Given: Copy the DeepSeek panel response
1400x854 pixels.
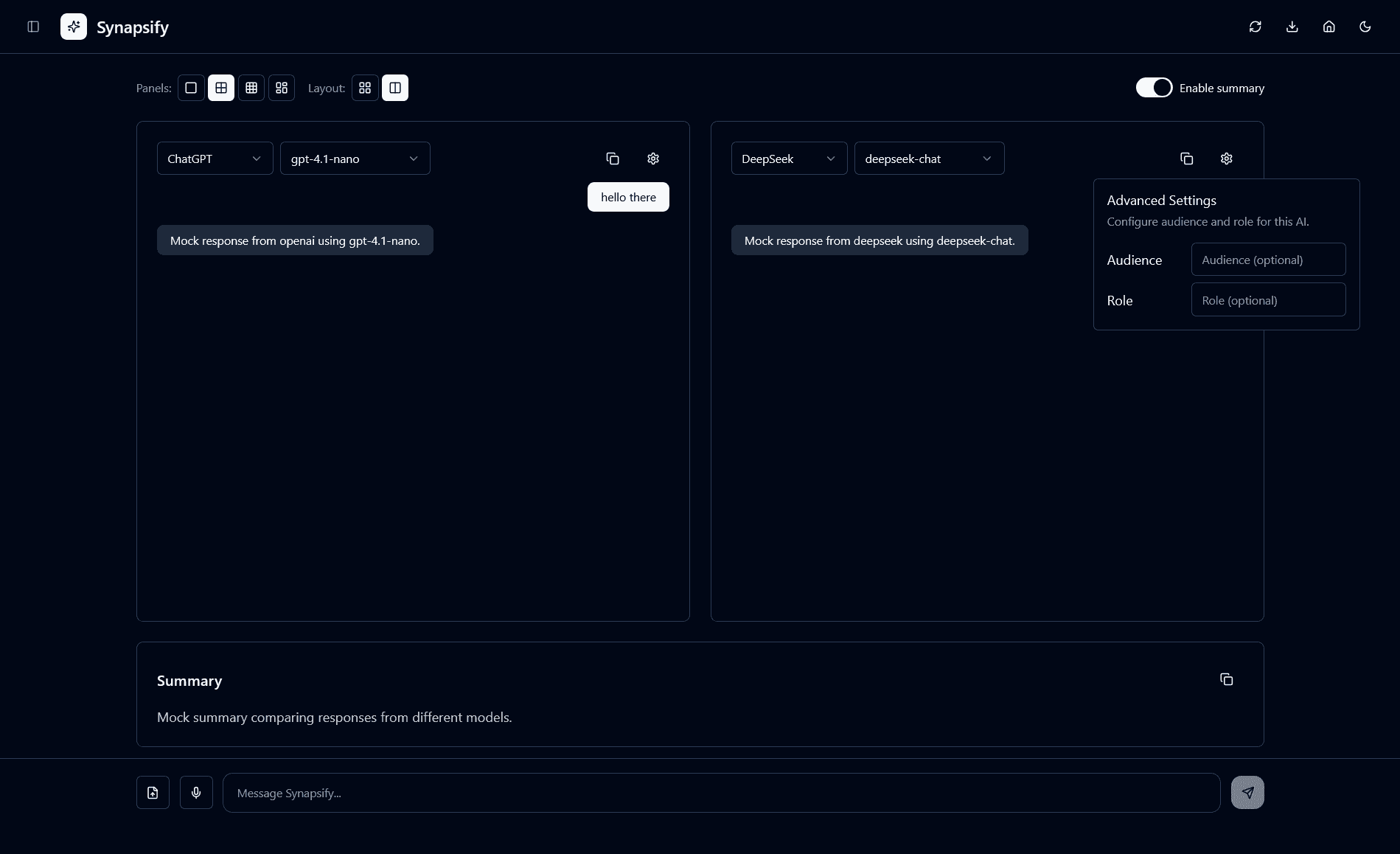Looking at the screenshot, I should coord(1186,158).
